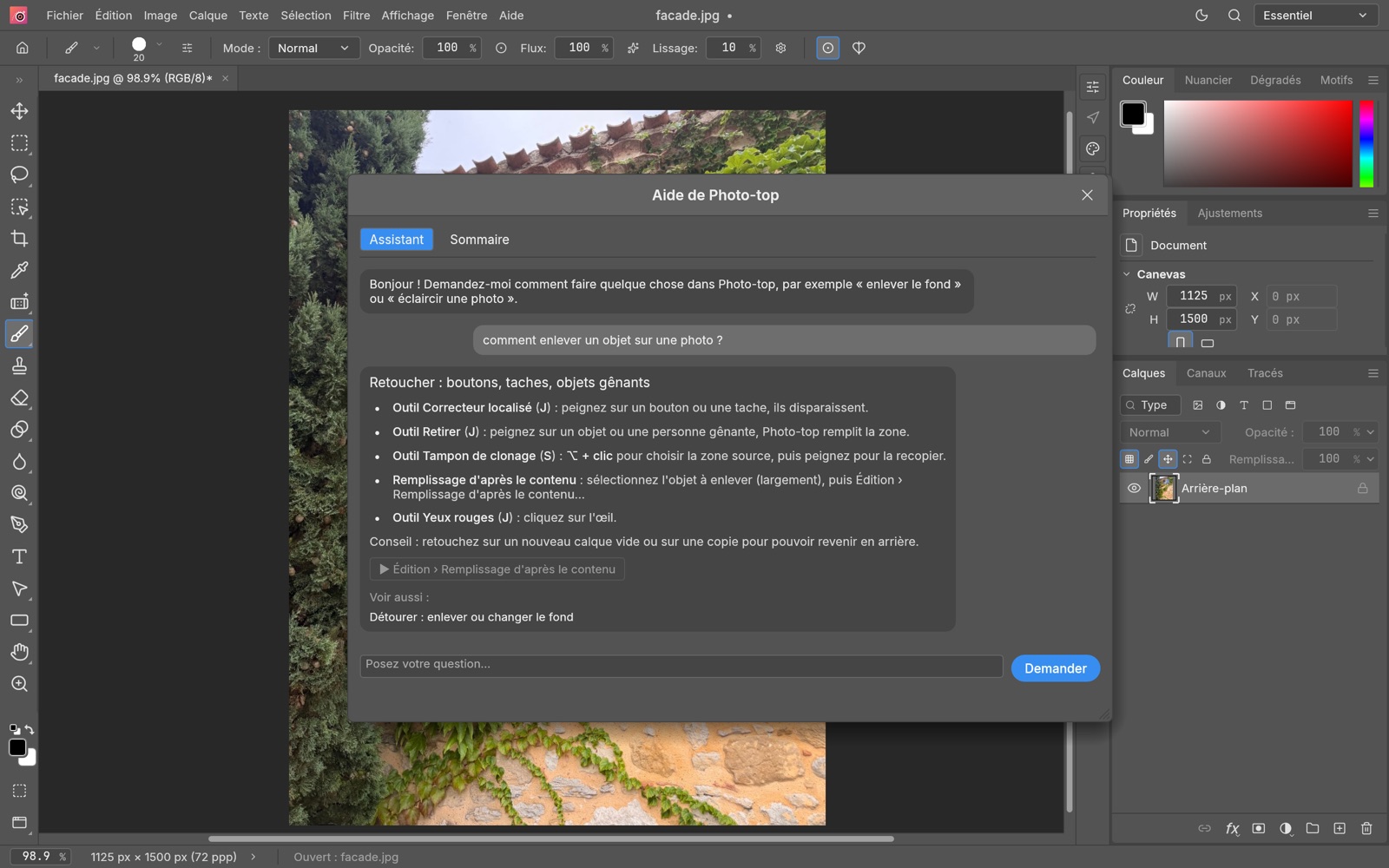
Task: Click the Demander button
Action: [1055, 668]
